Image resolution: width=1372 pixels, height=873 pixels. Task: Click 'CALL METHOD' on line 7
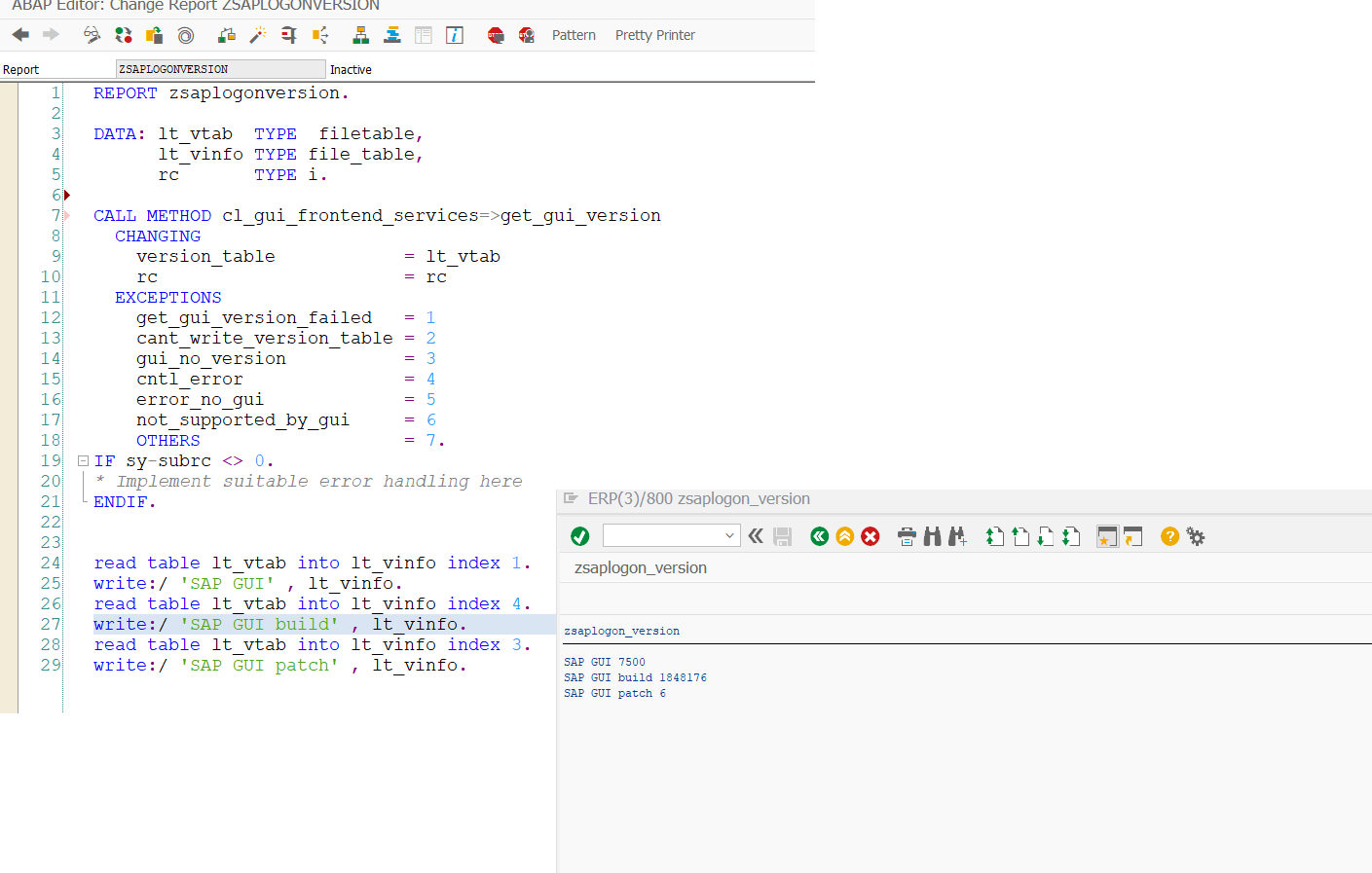pos(153,216)
